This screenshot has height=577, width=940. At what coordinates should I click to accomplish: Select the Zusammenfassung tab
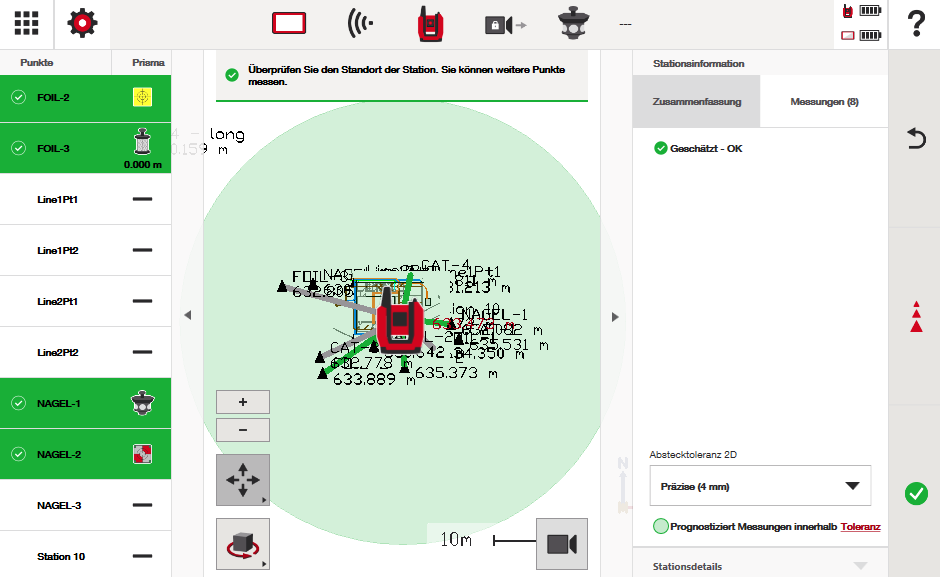[696, 102]
